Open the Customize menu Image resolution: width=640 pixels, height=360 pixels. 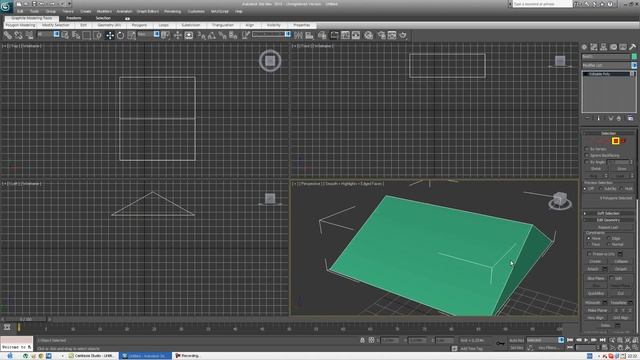196,11
